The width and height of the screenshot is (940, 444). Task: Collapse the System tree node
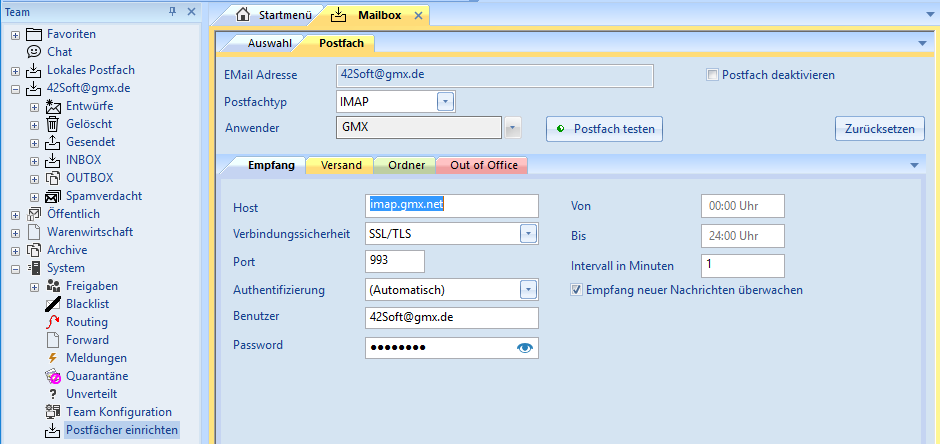[15, 268]
